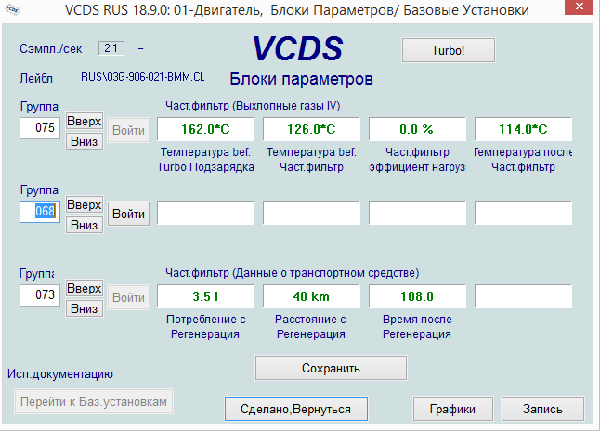Click Сделано, Вернуться button
The image size is (600, 431).
pos(296,409)
